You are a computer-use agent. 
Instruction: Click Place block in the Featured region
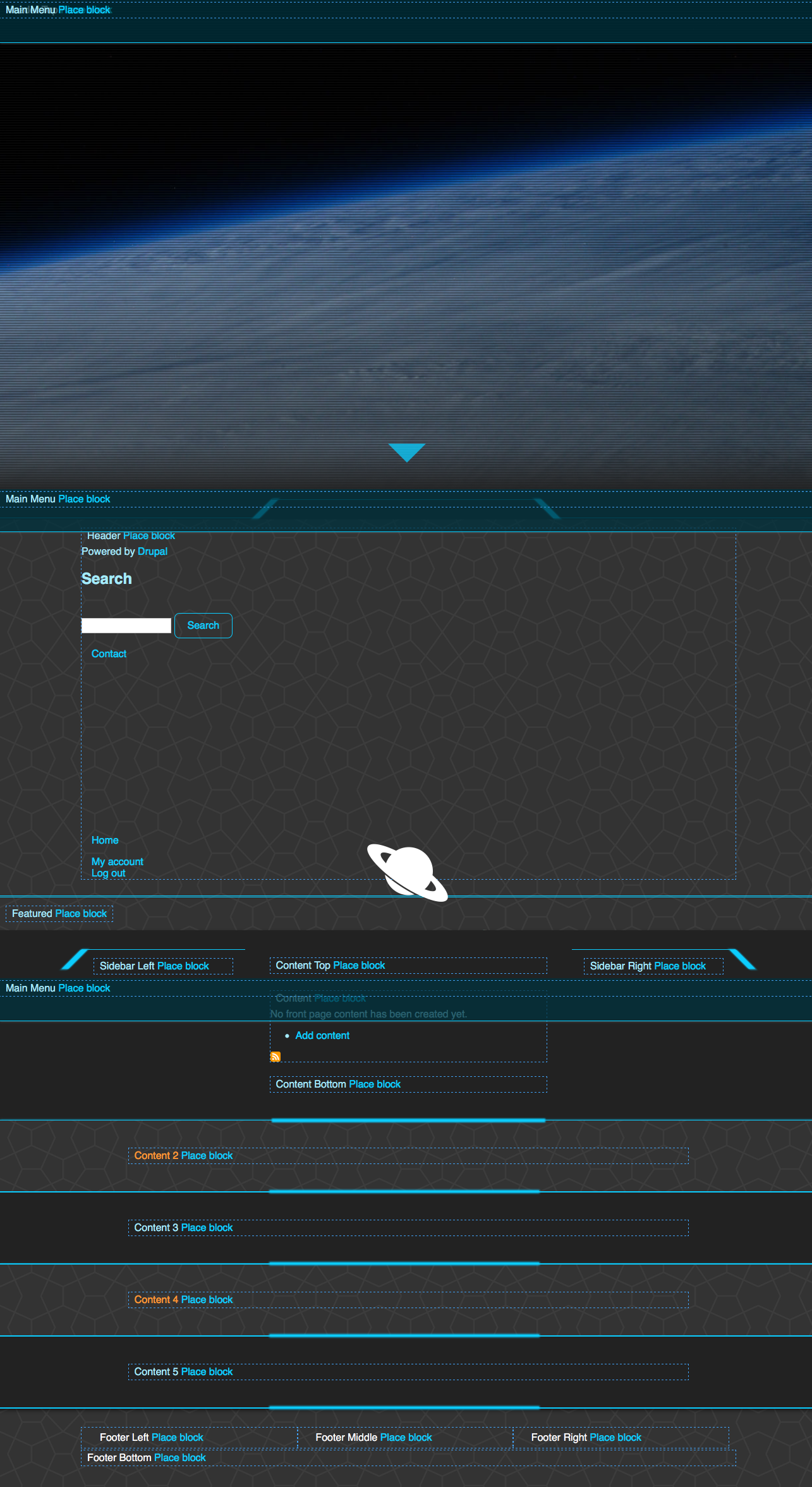pos(81,913)
